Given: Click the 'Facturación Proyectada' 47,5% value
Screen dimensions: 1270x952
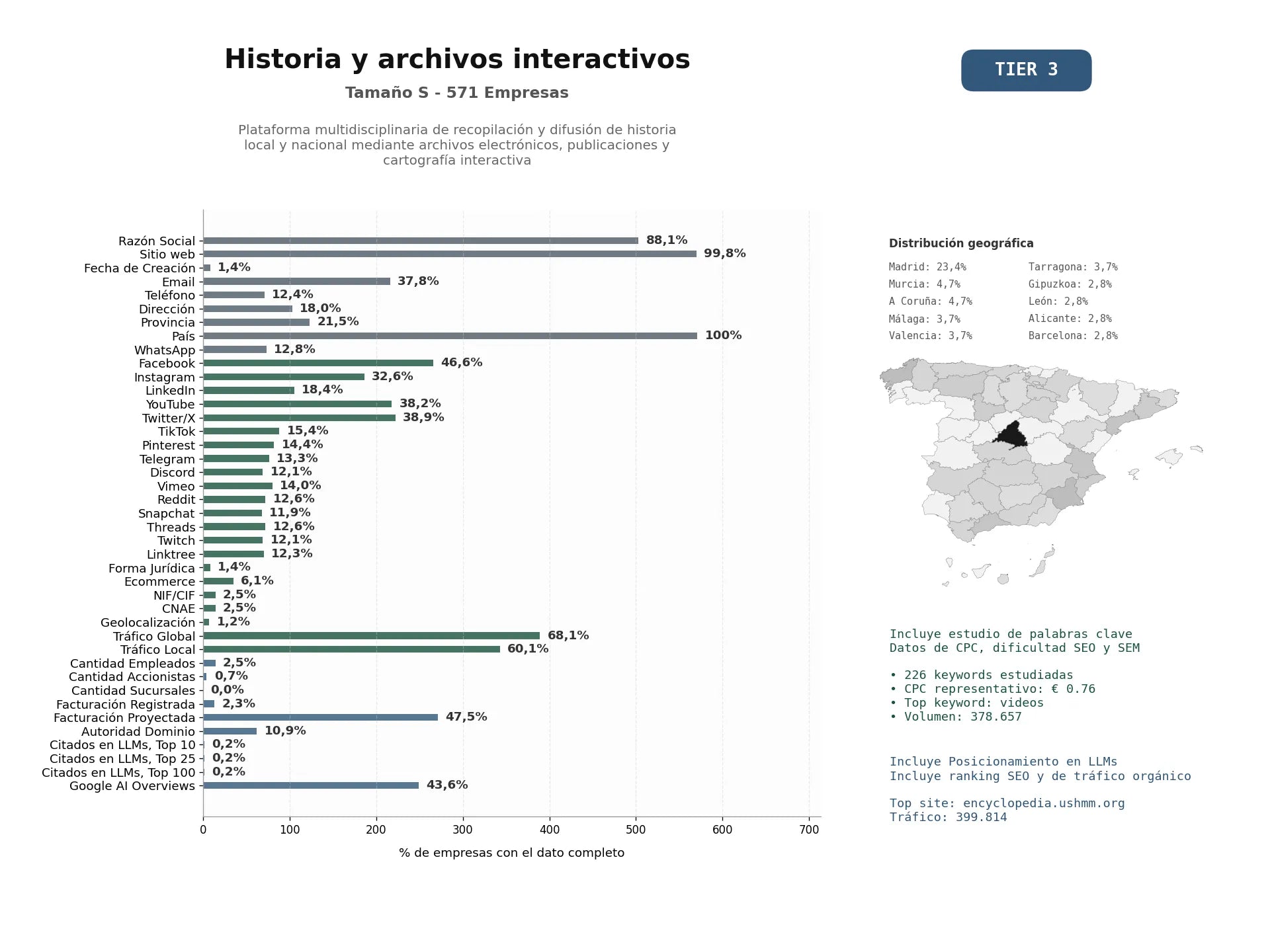Looking at the screenshot, I should (x=466, y=717).
